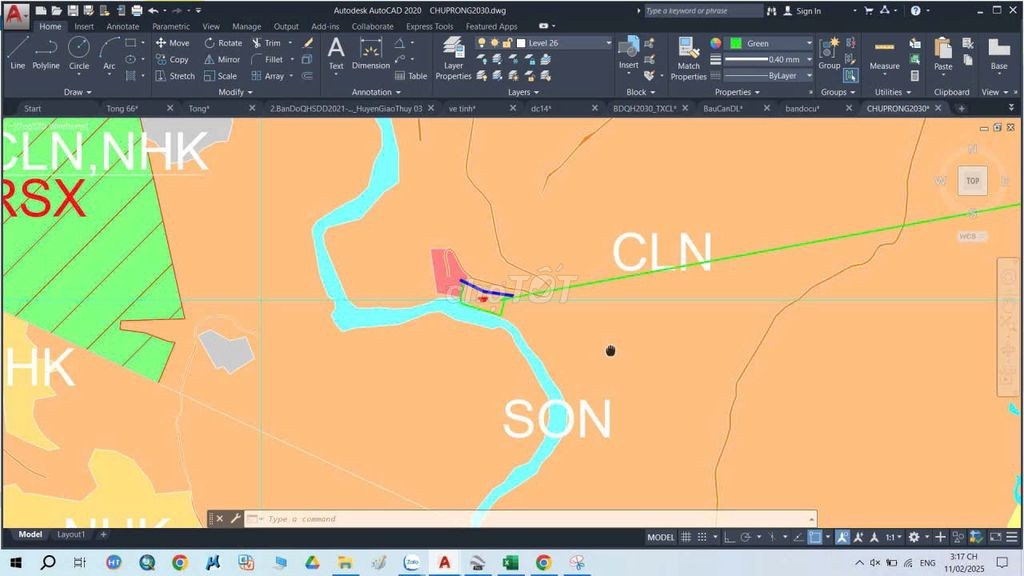The image size is (1024, 576).
Task: Click the Rotate tool
Action: click(223, 42)
